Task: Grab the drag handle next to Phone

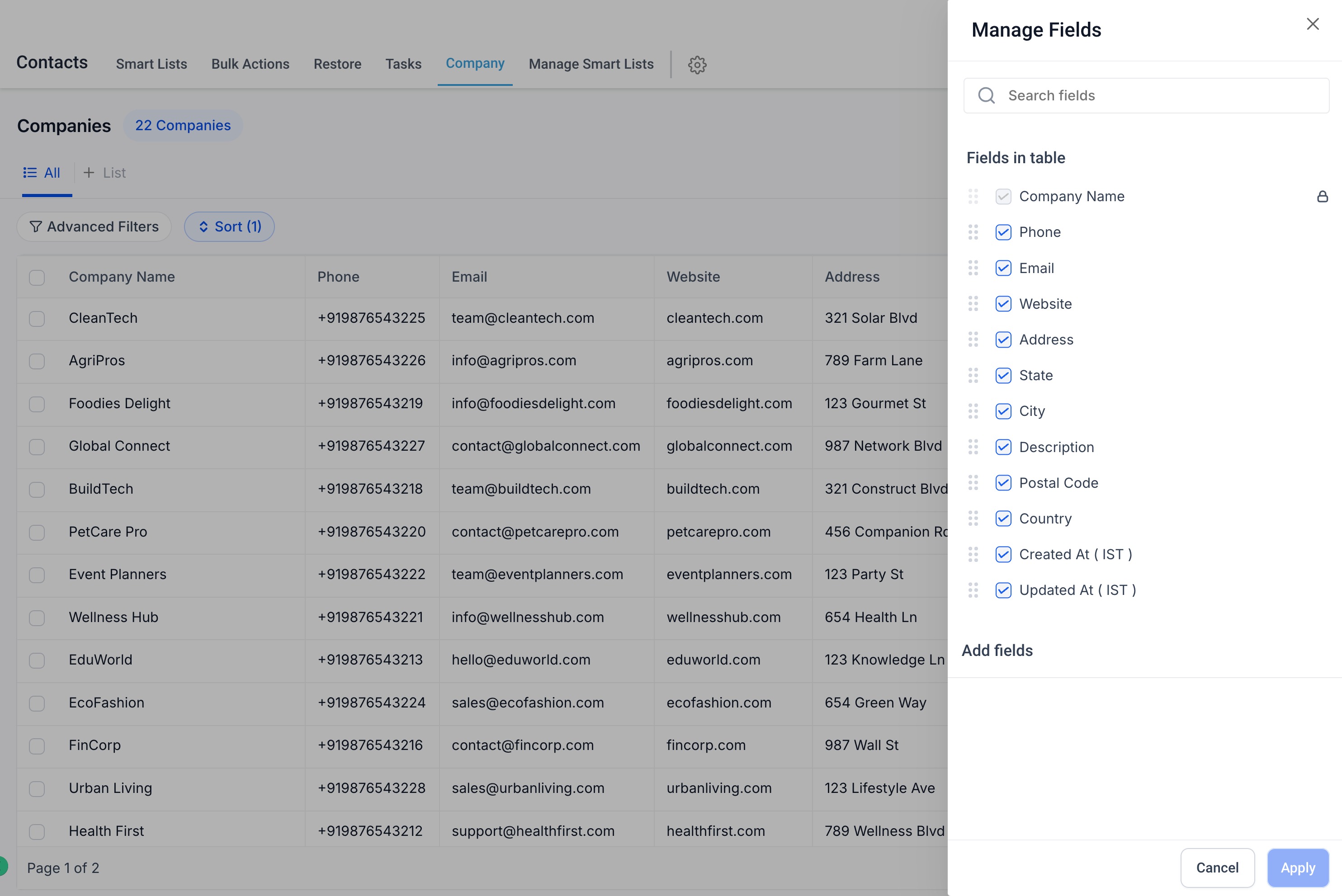Action: [973, 232]
